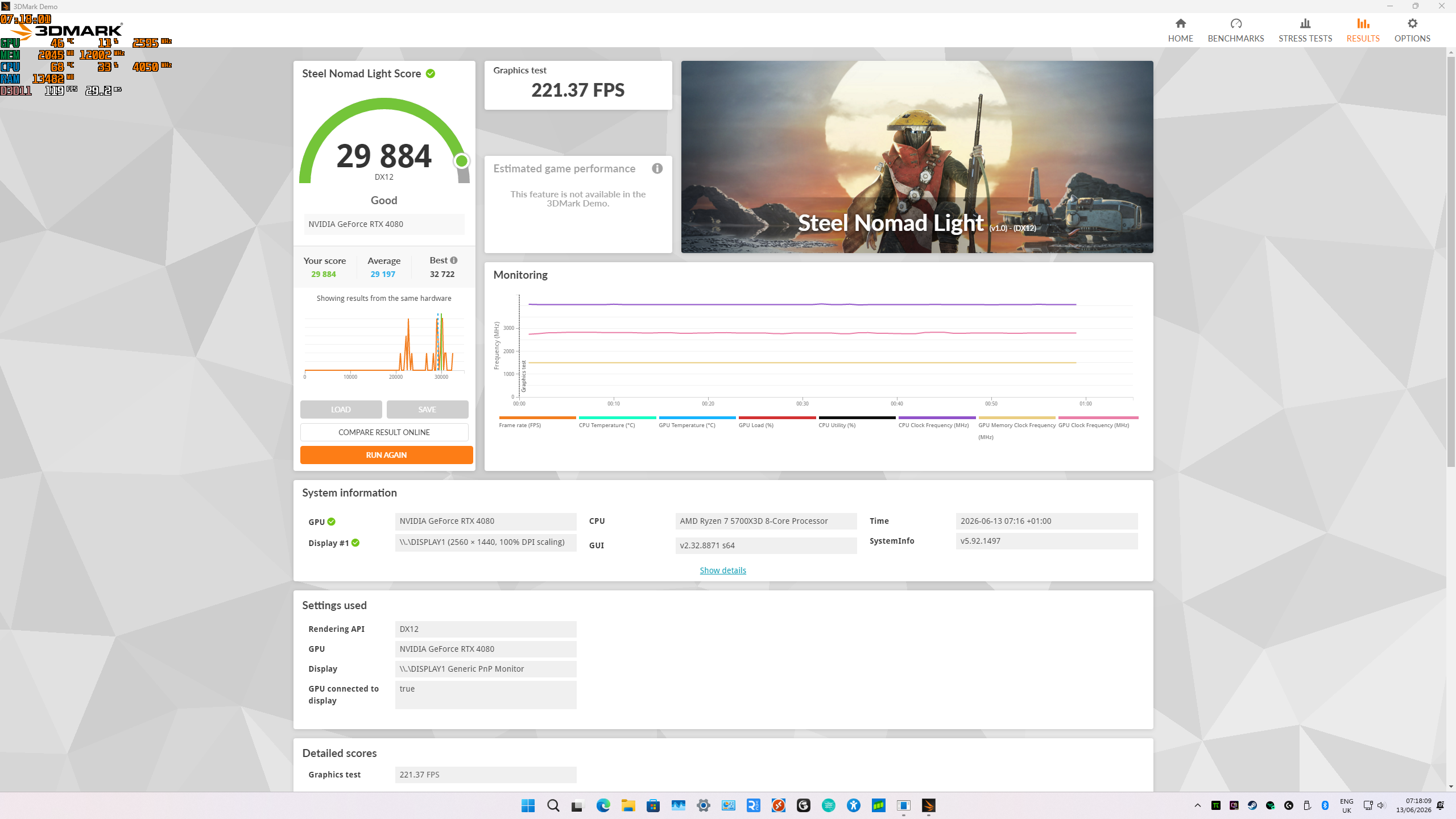Toggle CPU Clock Frequency legend series
This screenshot has height=819, width=1456.
(x=933, y=425)
